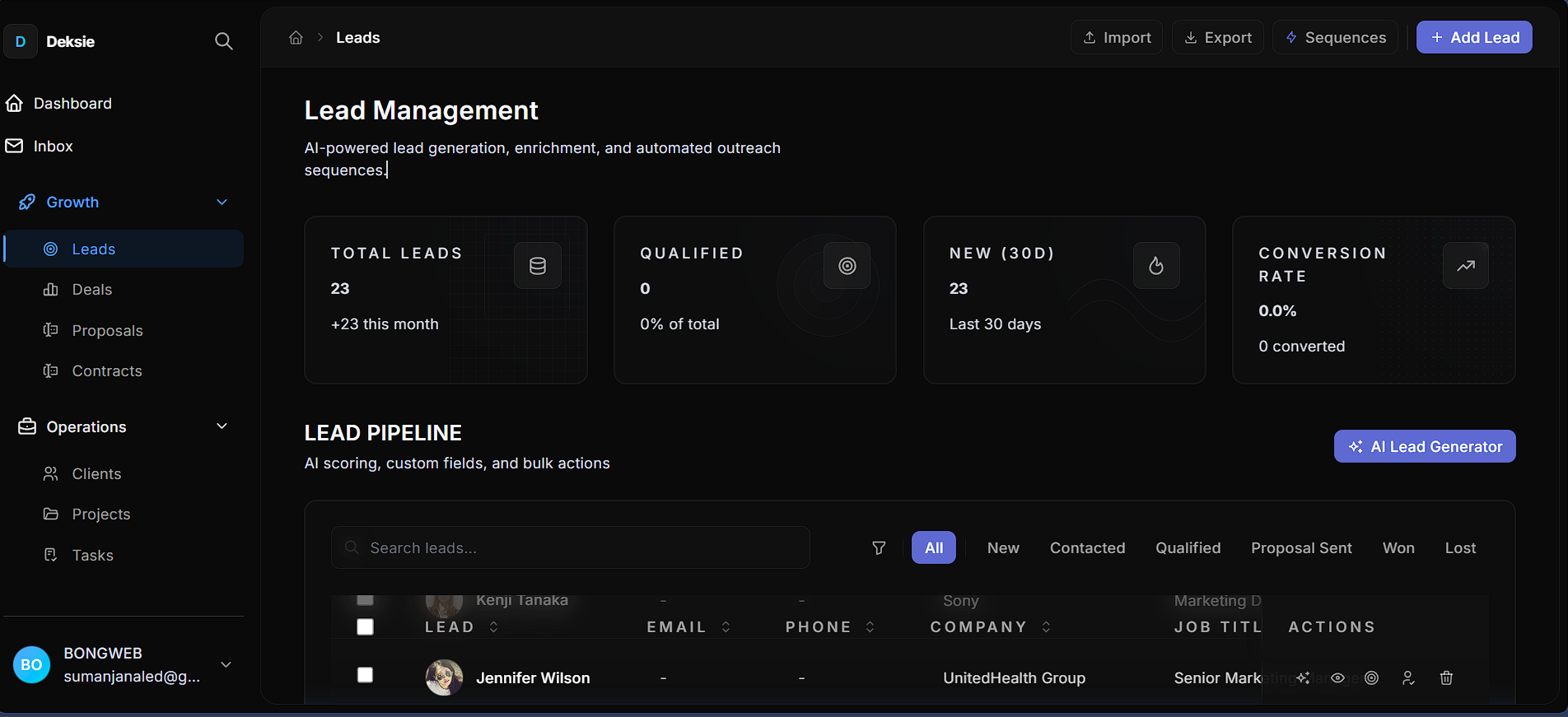
Task: Tick the select-all checkbox in the table header
Action: [x=365, y=627]
